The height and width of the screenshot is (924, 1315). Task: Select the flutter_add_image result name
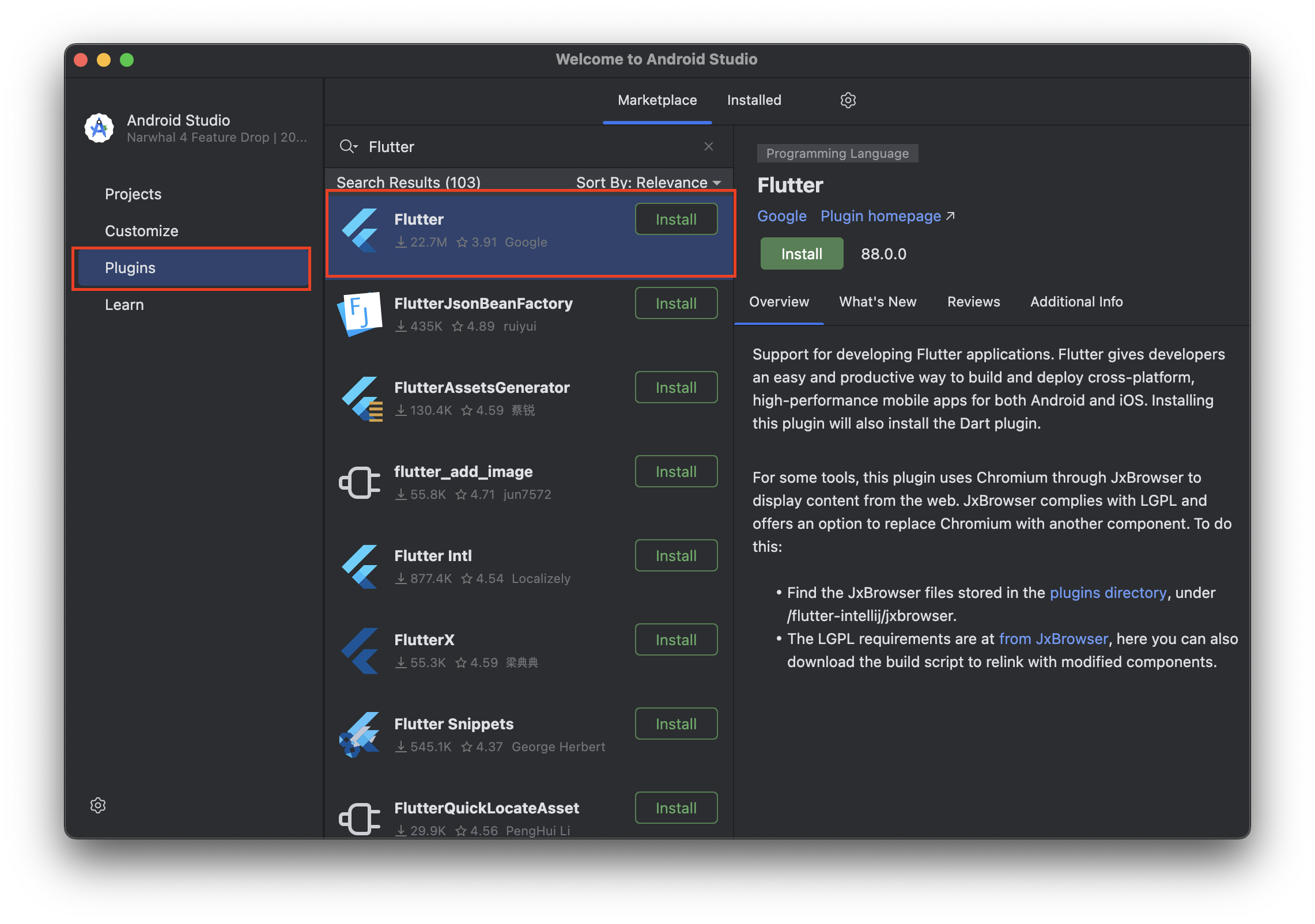[x=463, y=472]
